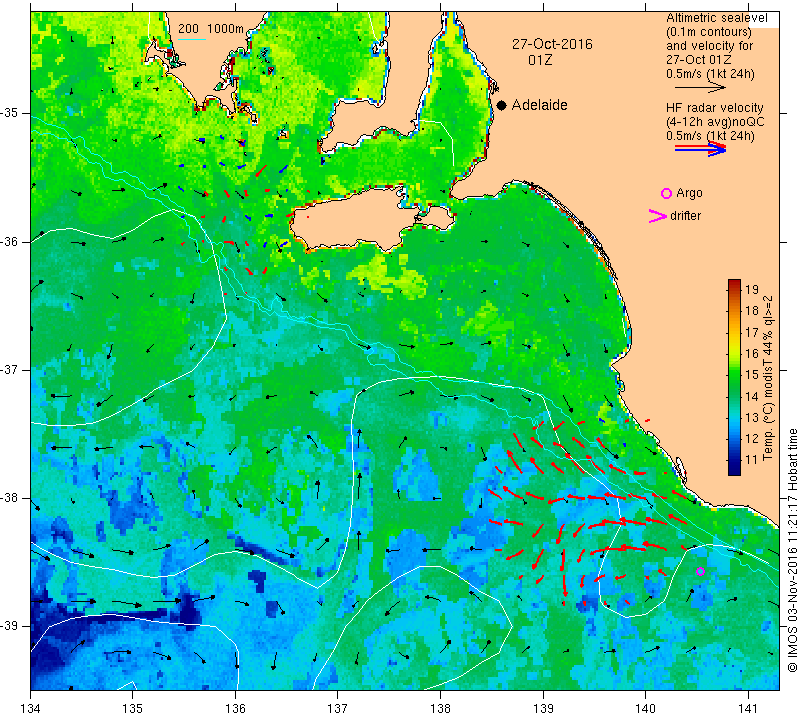
Task: Click the red-blue HF radar scale arrow
Action: coord(700,148)
